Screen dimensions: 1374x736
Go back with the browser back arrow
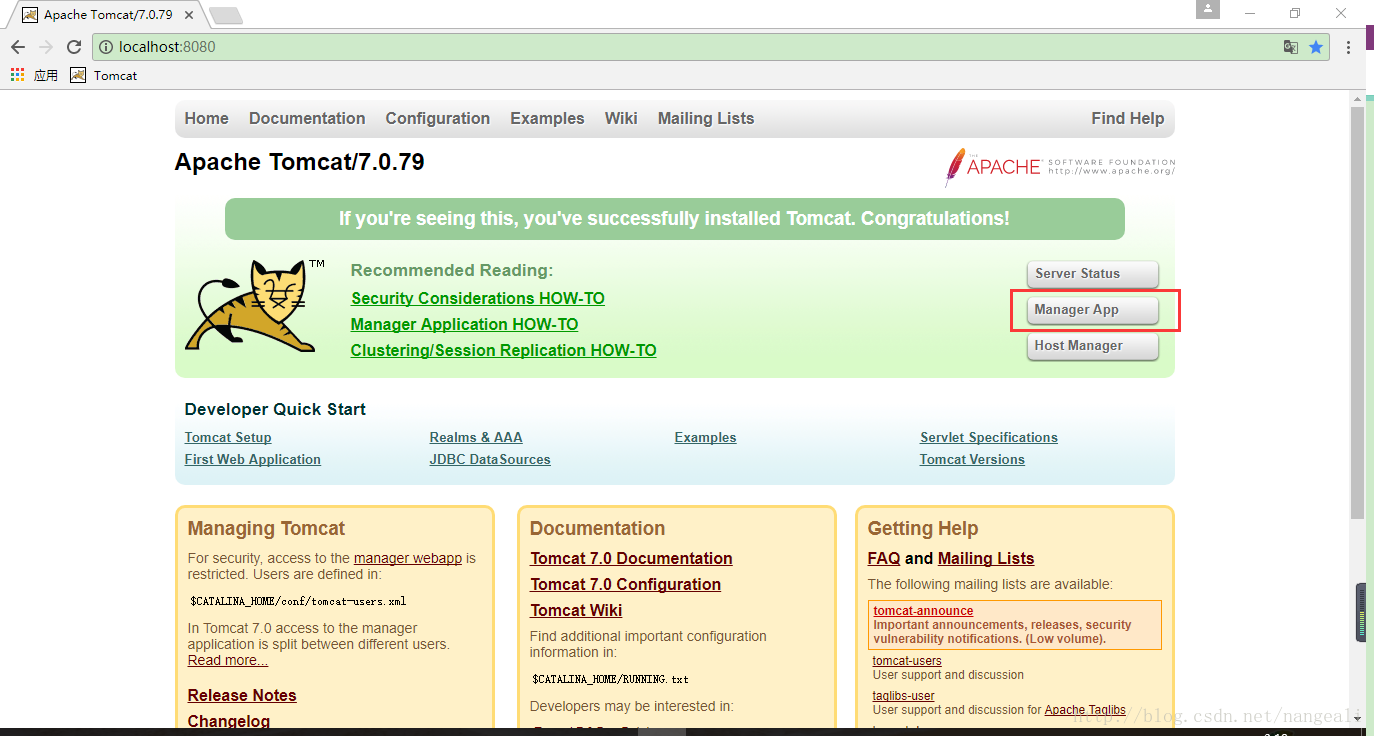point(18,47)
